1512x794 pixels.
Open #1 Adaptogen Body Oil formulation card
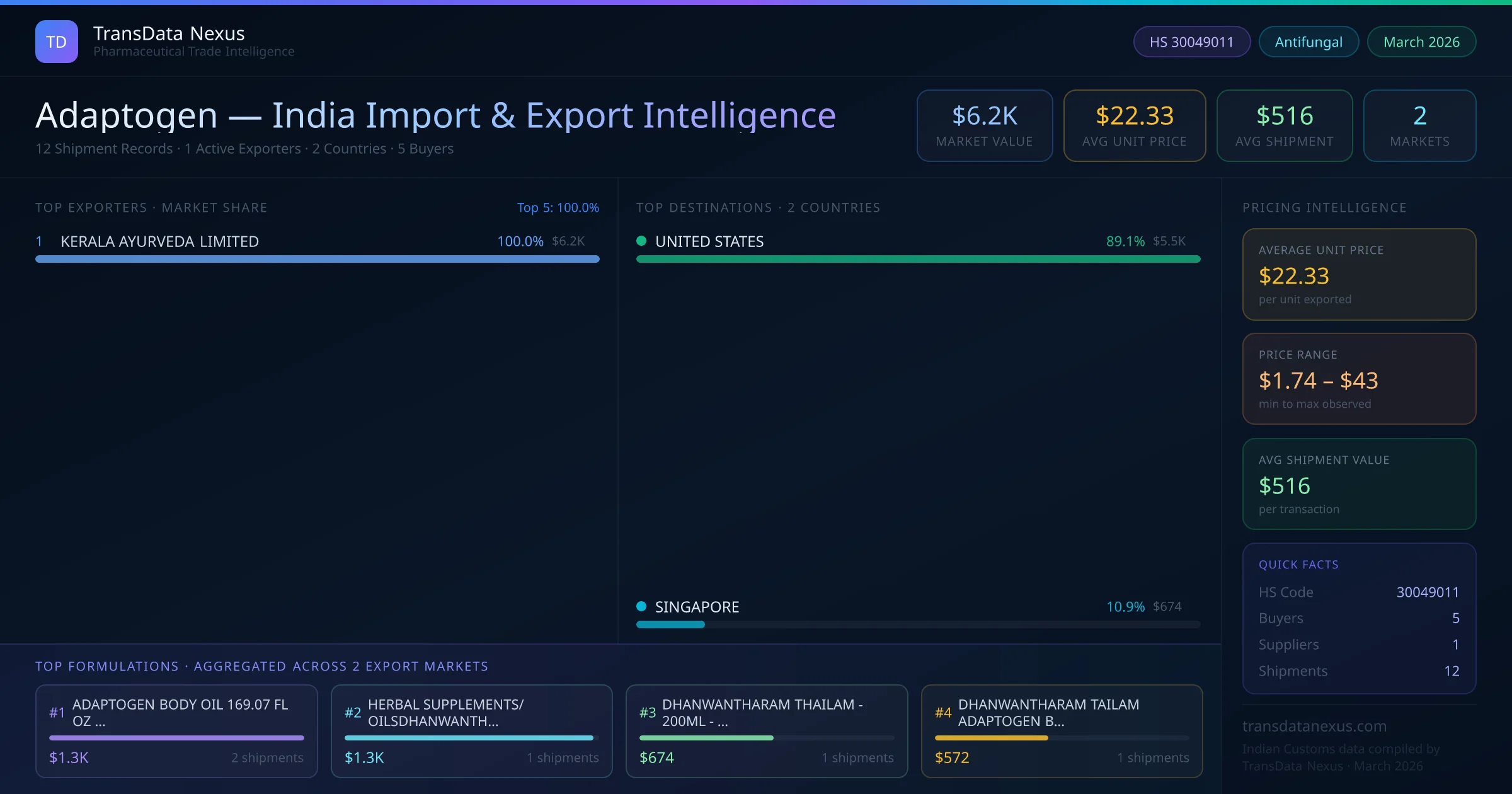(x=176, y=730)
